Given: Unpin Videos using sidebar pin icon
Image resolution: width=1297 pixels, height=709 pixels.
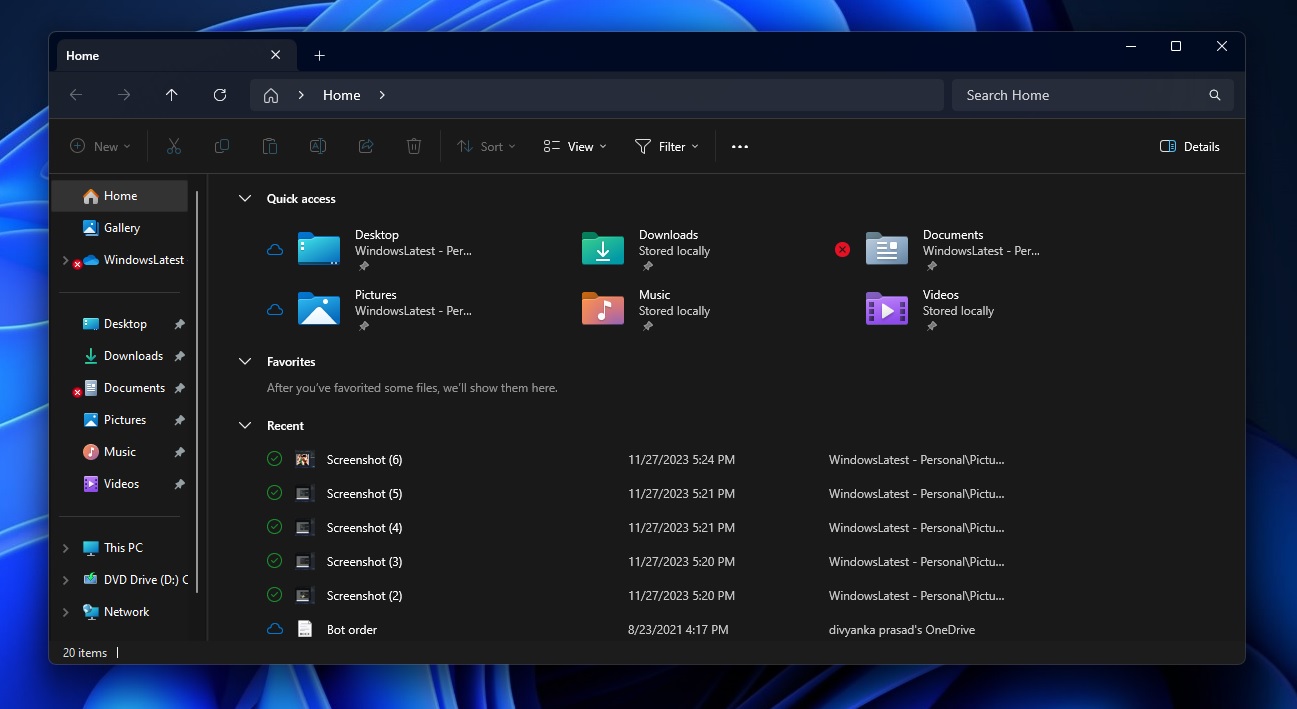Looking at the screenshot, I should click(179, 484).
